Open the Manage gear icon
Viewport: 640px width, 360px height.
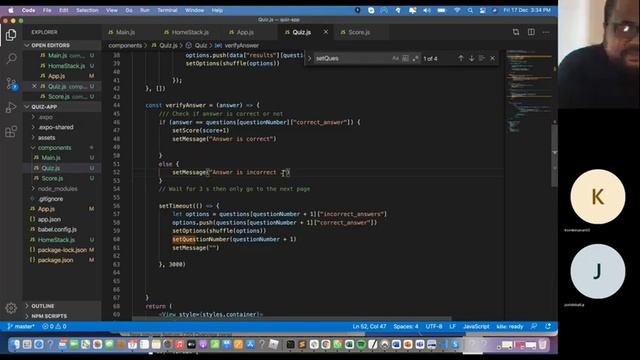click(x=11, y=308)
